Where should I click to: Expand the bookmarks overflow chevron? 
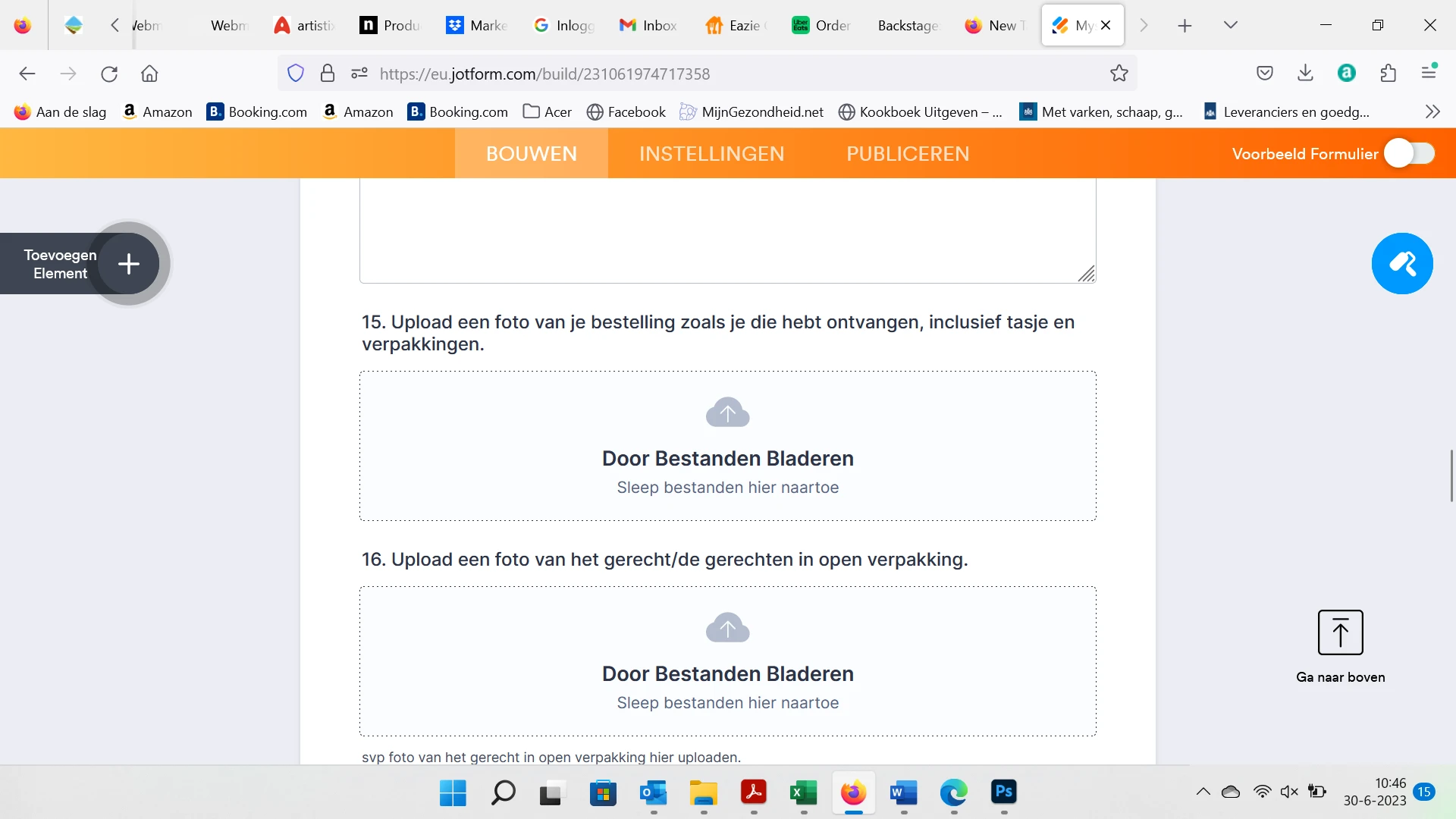(1432, 111)
